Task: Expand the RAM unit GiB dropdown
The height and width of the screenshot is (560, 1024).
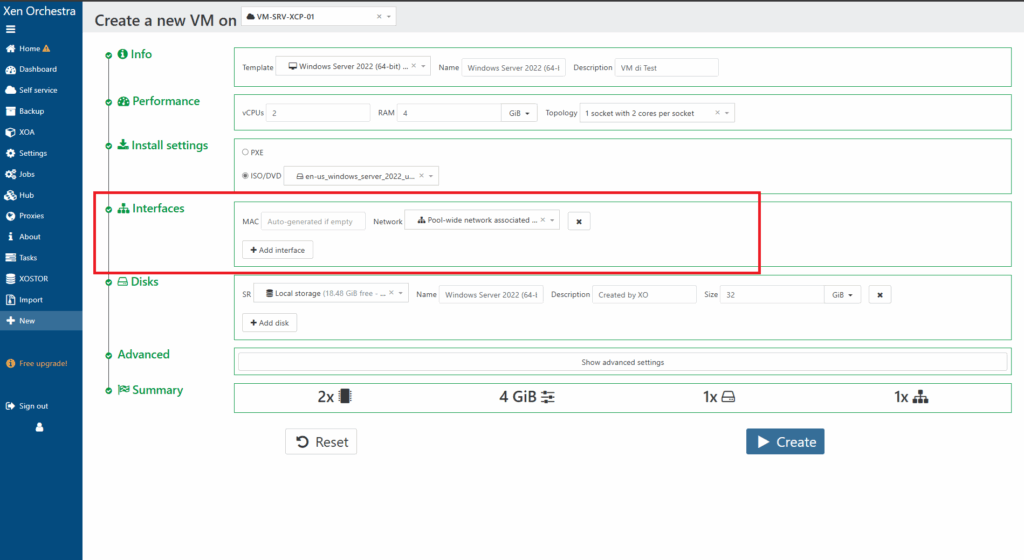Action: [x=519, y=113]
